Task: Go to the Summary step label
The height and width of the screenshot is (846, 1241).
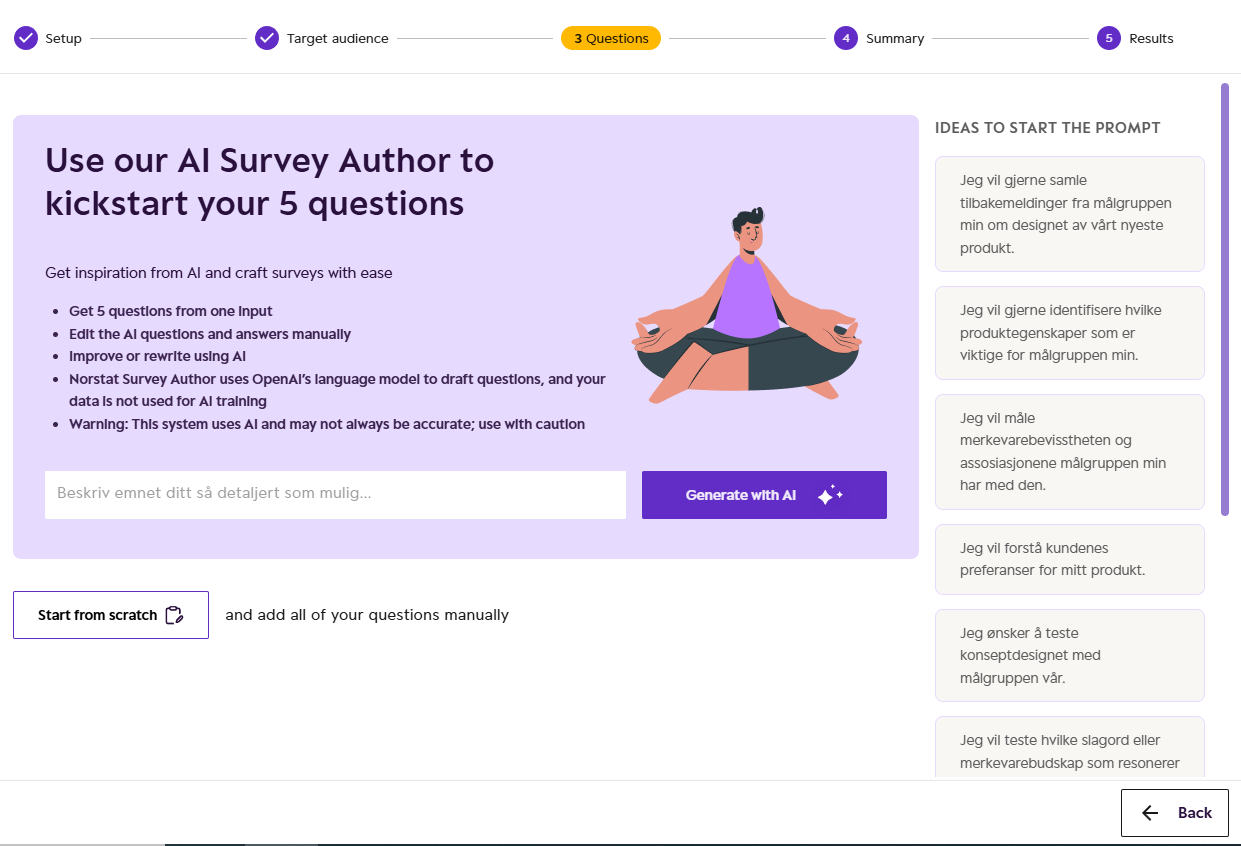Action: (895, 38)
